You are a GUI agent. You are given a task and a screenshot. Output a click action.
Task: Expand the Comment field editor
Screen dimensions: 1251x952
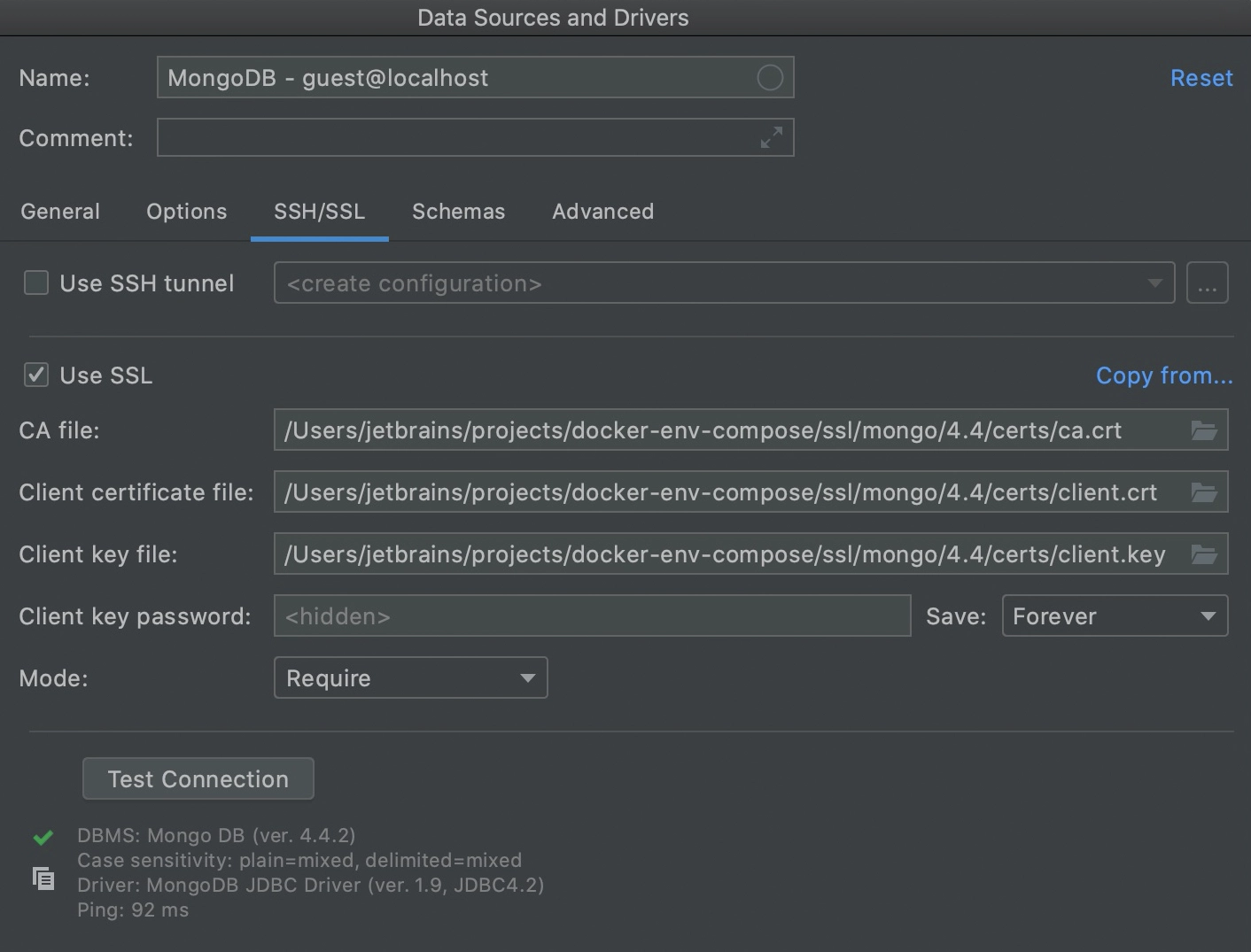(x=772, y=137)
